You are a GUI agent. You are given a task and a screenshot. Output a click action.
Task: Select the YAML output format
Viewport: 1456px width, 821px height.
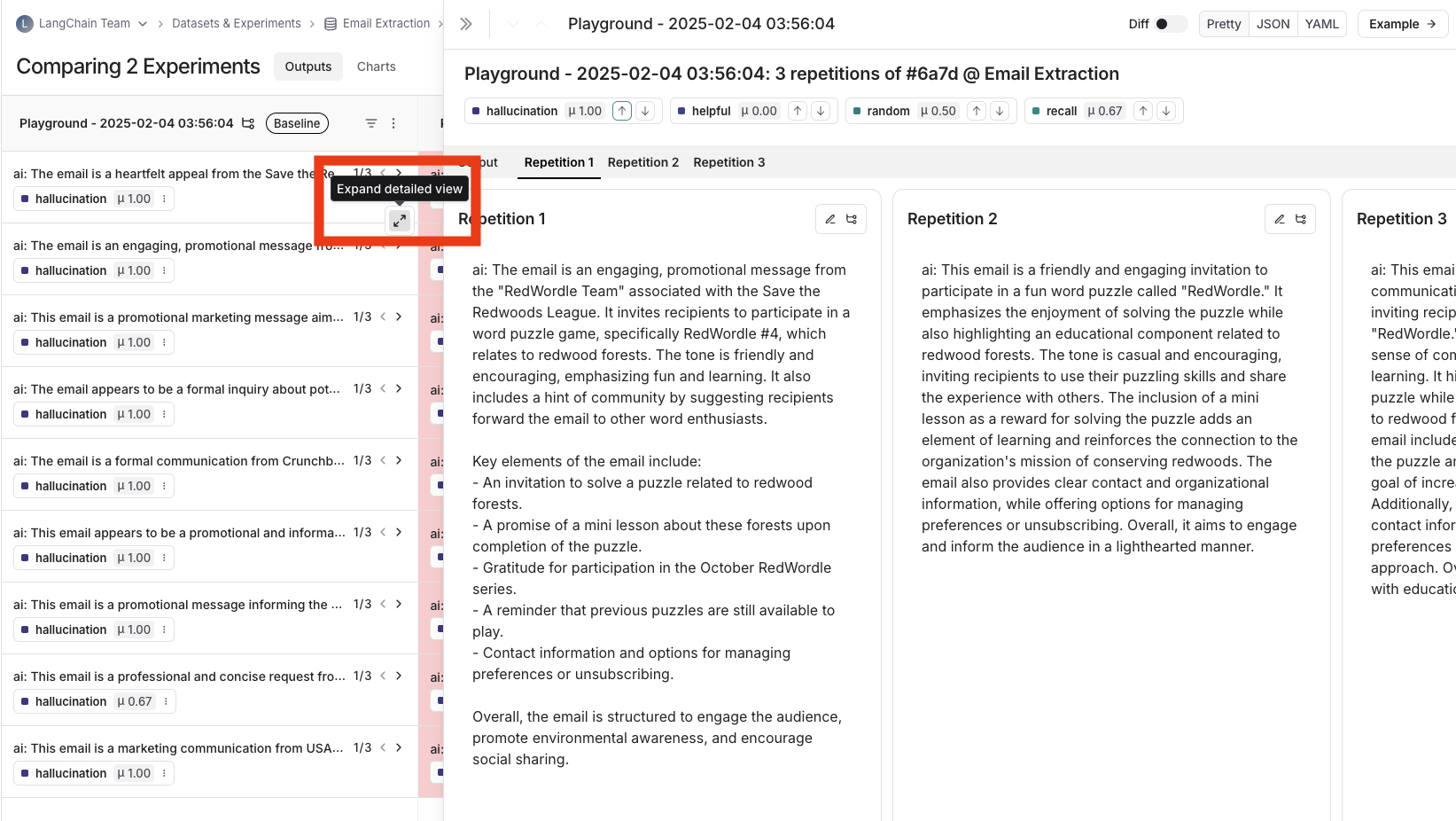click(x=1321, y=24)
